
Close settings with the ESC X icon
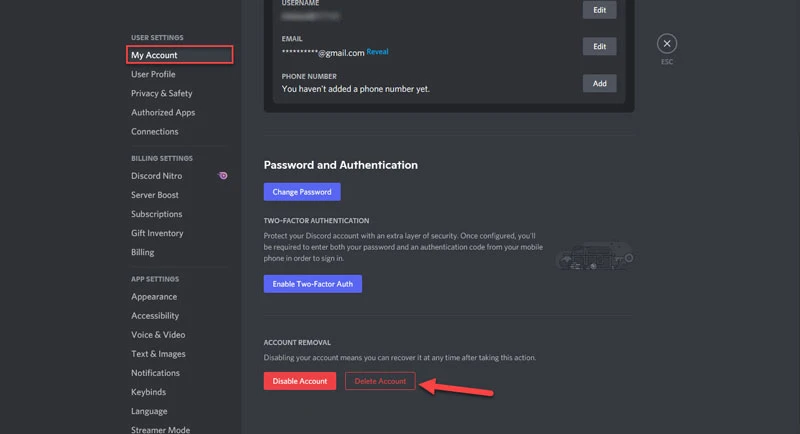coord(666,44)
